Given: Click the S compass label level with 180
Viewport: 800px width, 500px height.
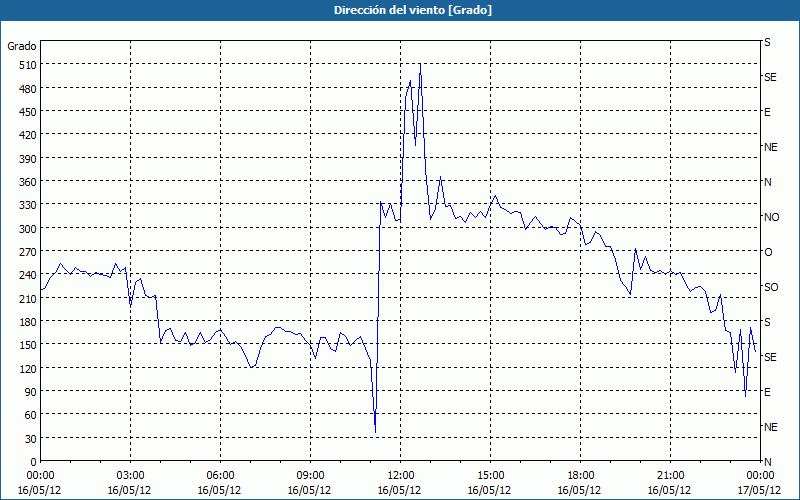Looking at the screenshot, I should (767, 322).
